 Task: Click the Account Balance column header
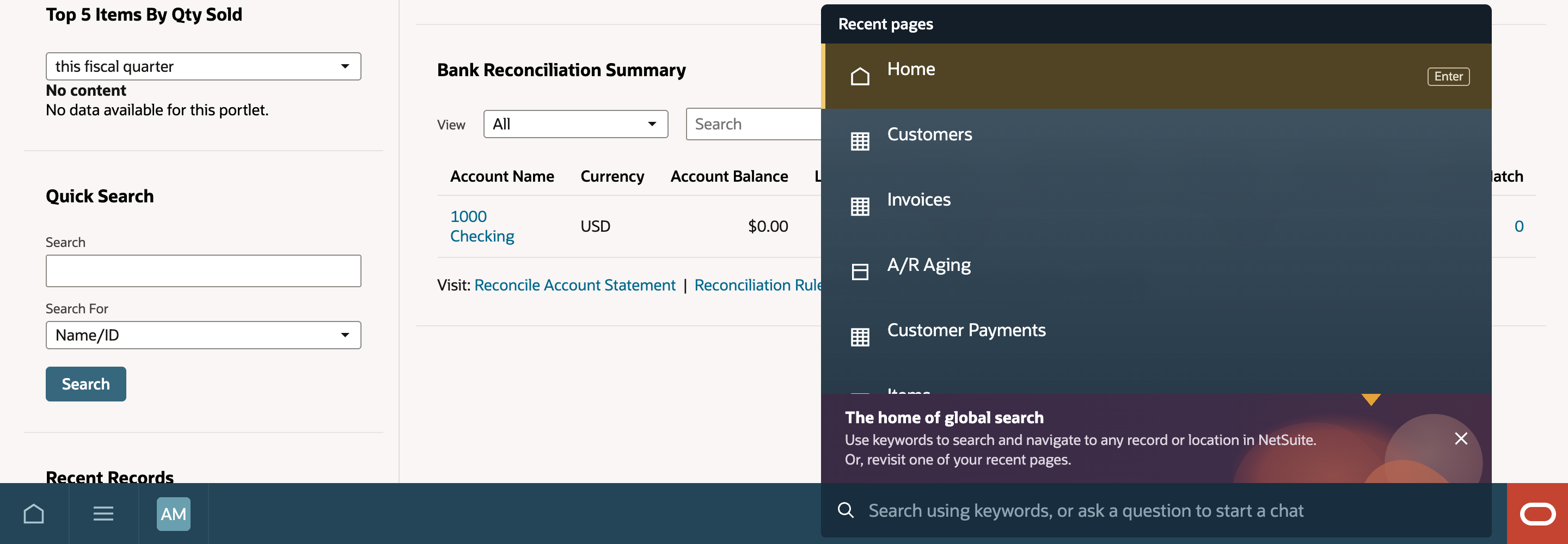[729, 176]
